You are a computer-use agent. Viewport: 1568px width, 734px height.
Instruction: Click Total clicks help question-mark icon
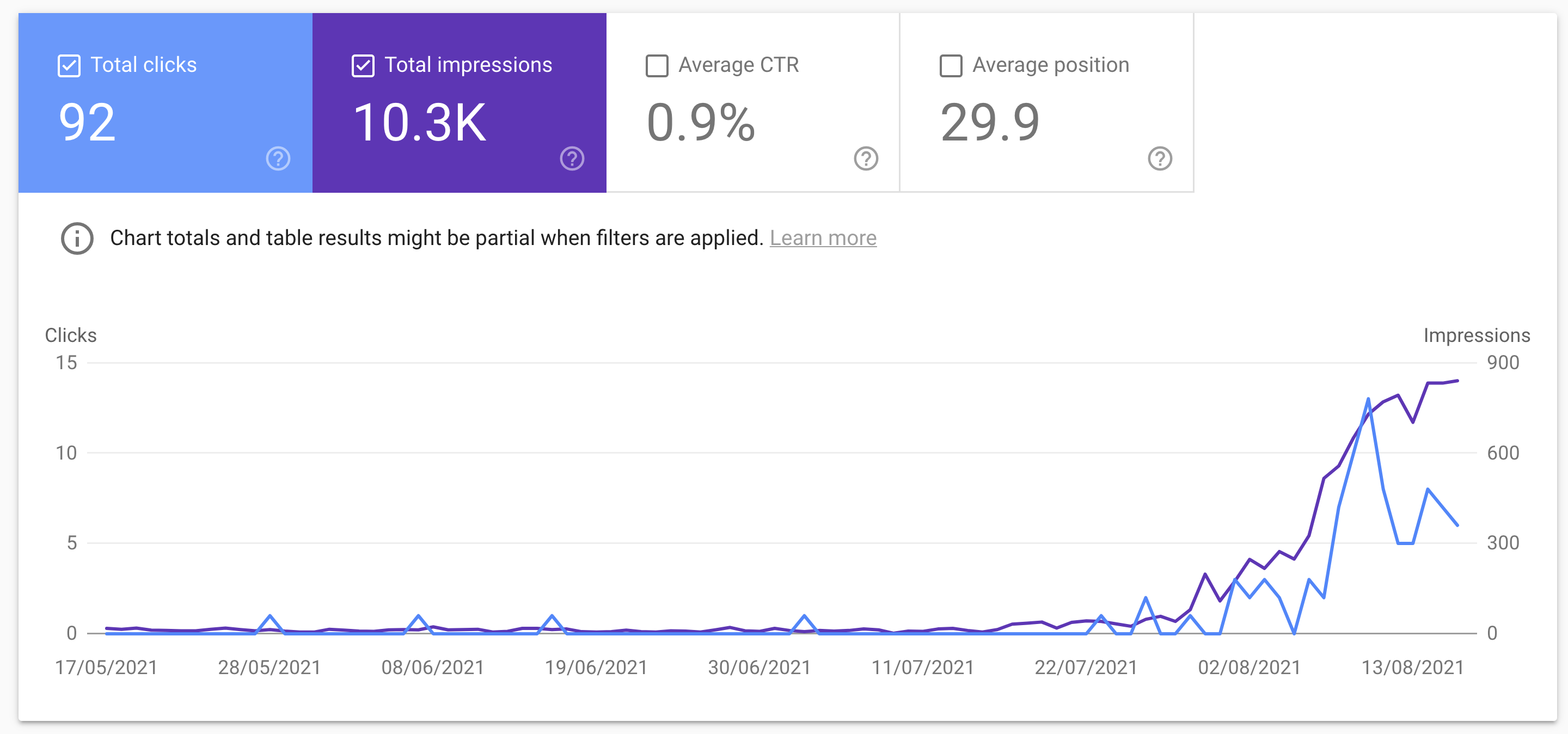(278, 159)
